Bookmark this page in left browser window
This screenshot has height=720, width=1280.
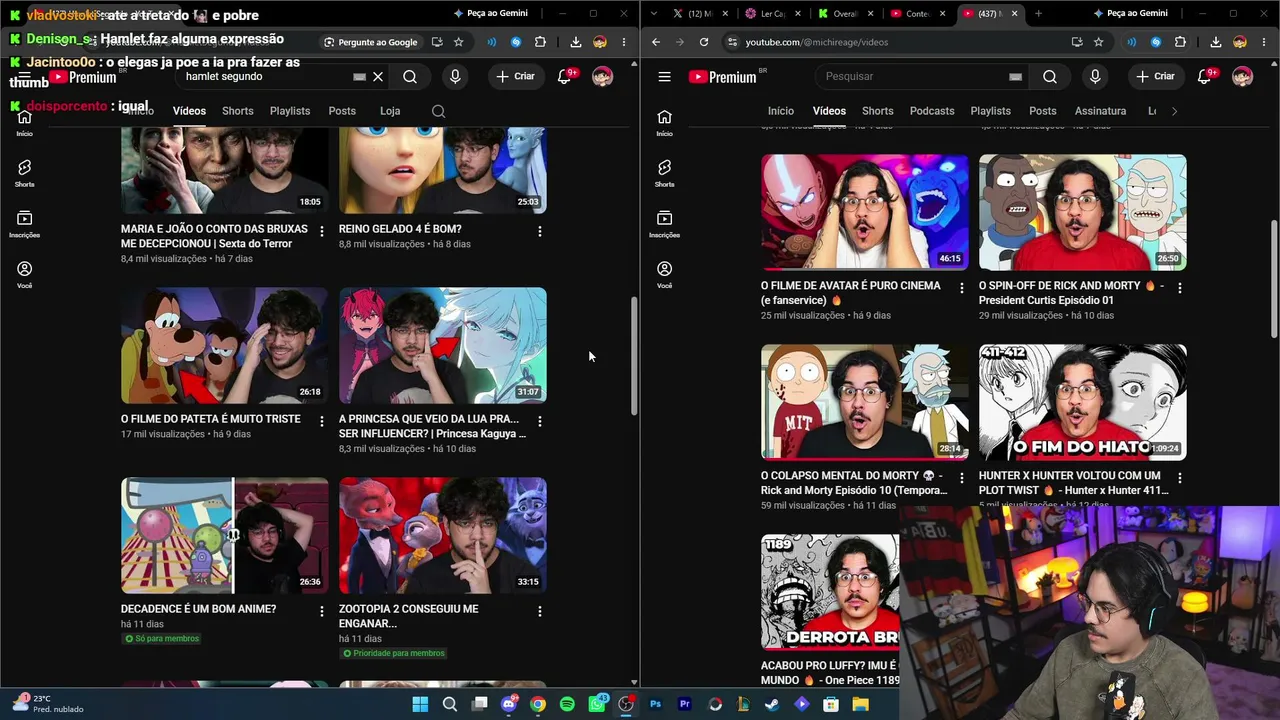458,42
